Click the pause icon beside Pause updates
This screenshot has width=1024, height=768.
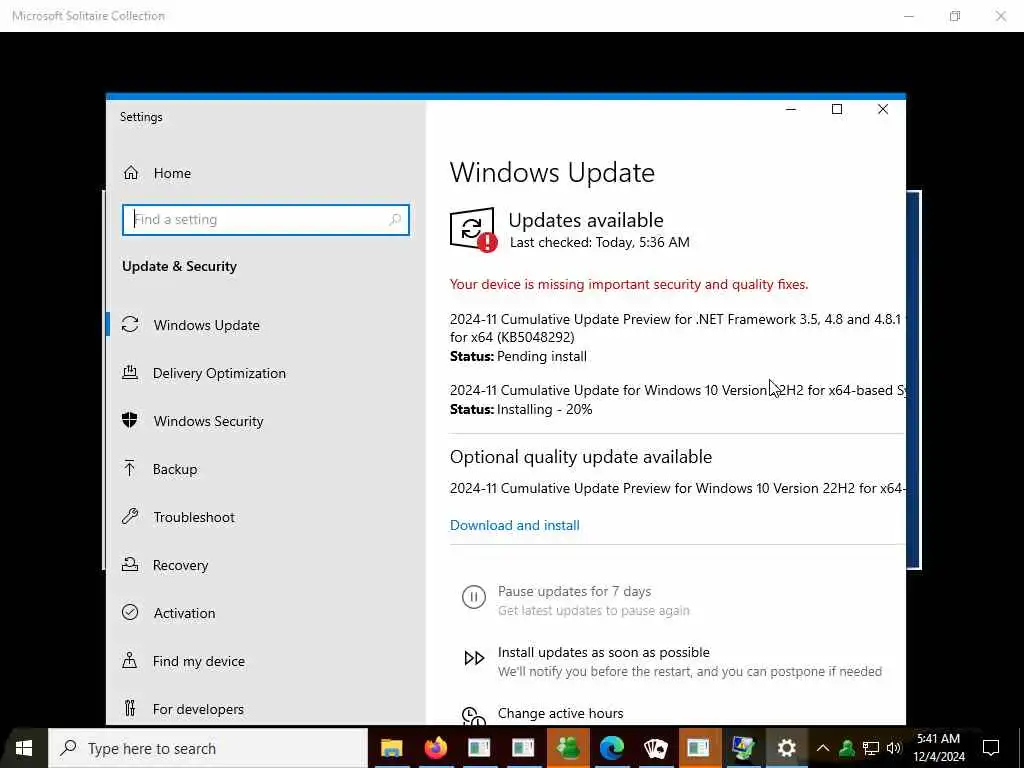point(473,597)
